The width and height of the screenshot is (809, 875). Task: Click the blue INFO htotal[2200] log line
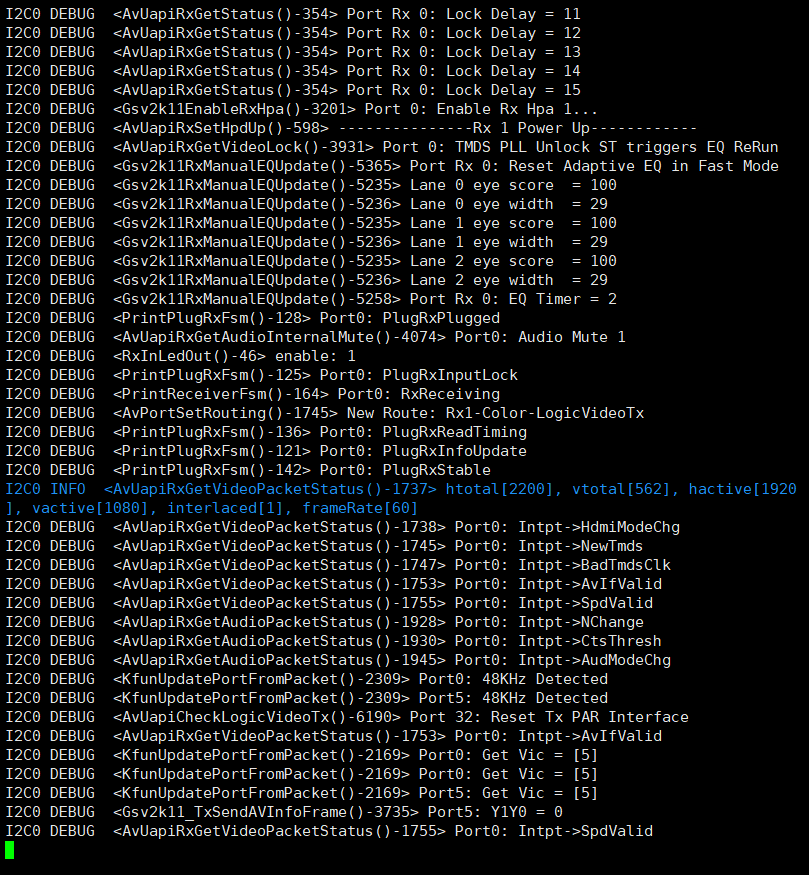(x=401, y=489)
